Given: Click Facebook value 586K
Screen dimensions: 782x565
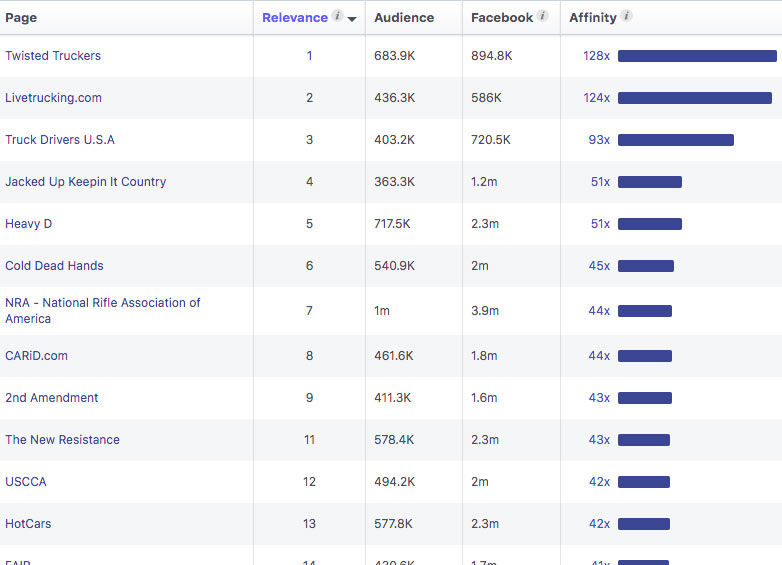Looking at the screenshot, I should (x=486, y=98).
